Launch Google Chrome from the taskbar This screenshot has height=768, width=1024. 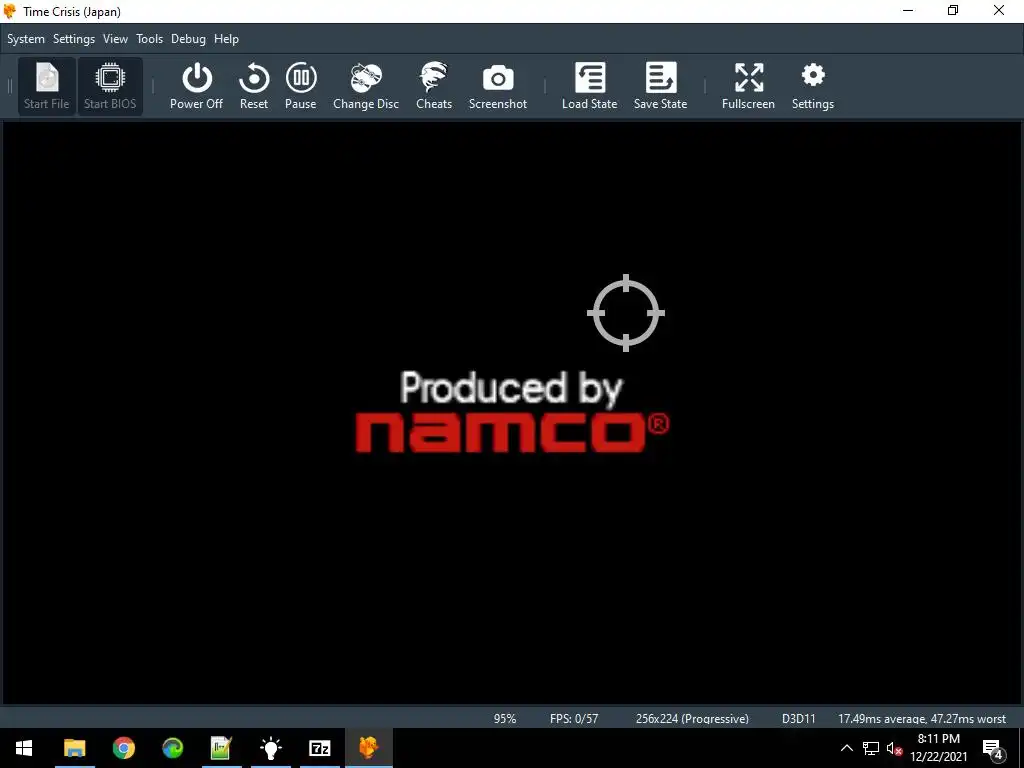point(123,748)
